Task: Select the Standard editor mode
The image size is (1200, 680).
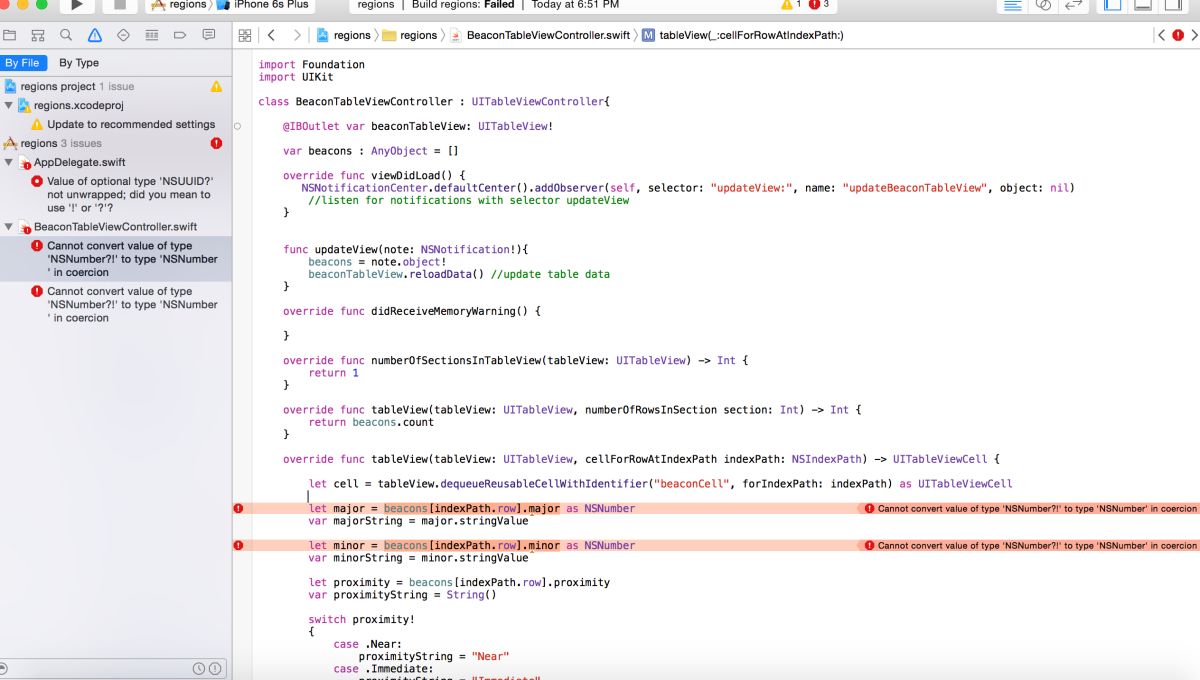Action: tap(1012, 5)
